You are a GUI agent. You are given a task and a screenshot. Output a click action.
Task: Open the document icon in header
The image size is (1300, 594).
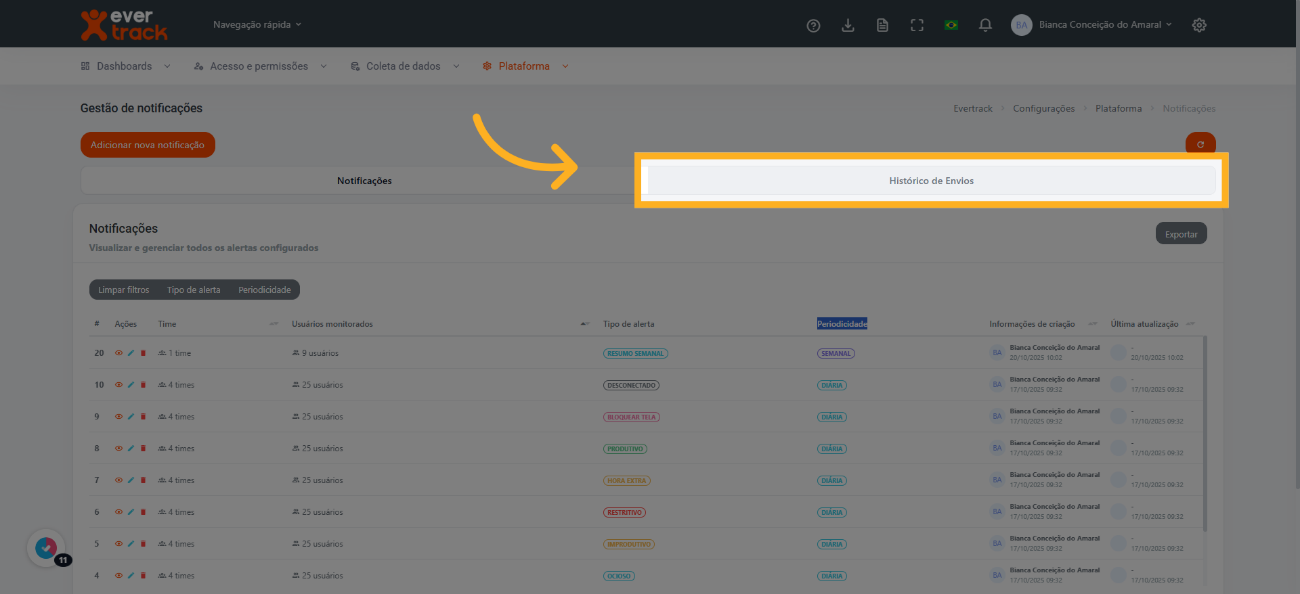(882, 25)
